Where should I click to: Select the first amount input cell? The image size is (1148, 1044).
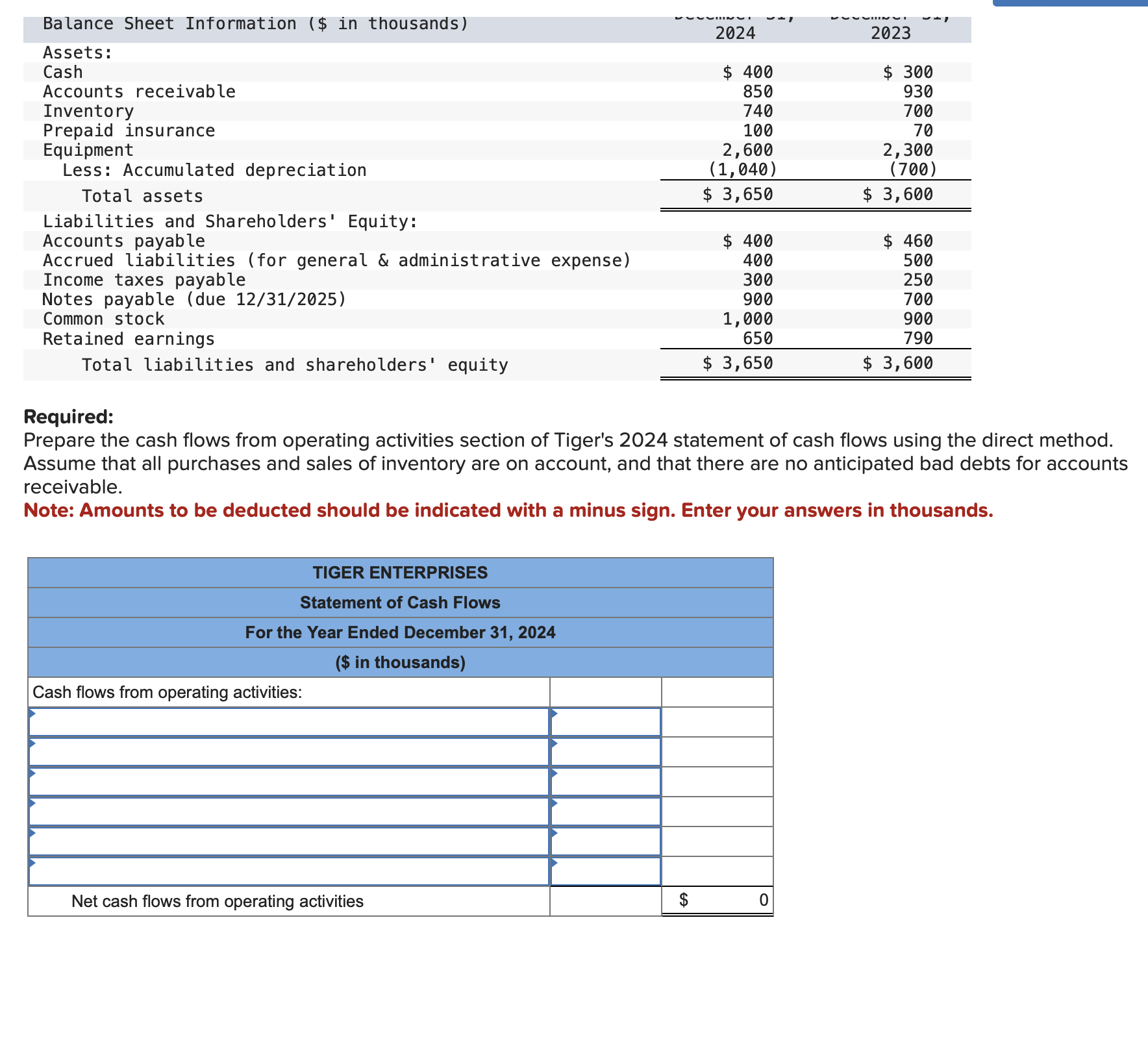pos(605,721)
